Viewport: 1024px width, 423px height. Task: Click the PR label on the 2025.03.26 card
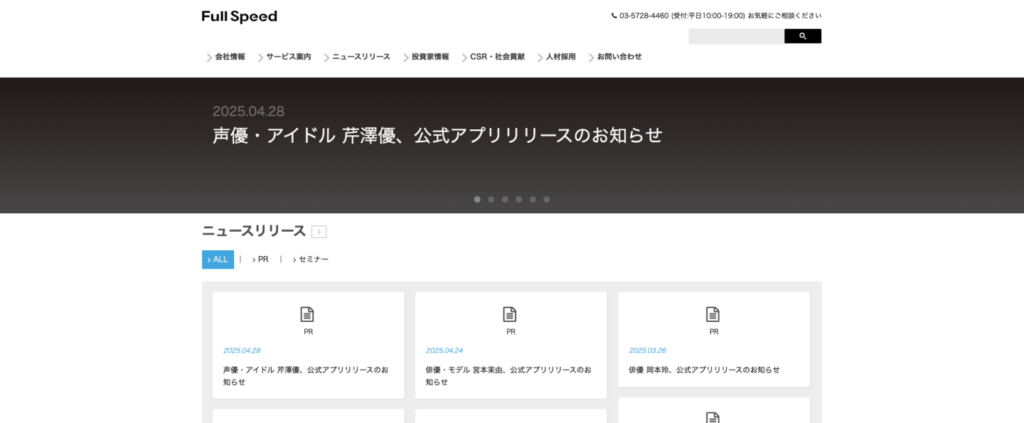(714, 332)
